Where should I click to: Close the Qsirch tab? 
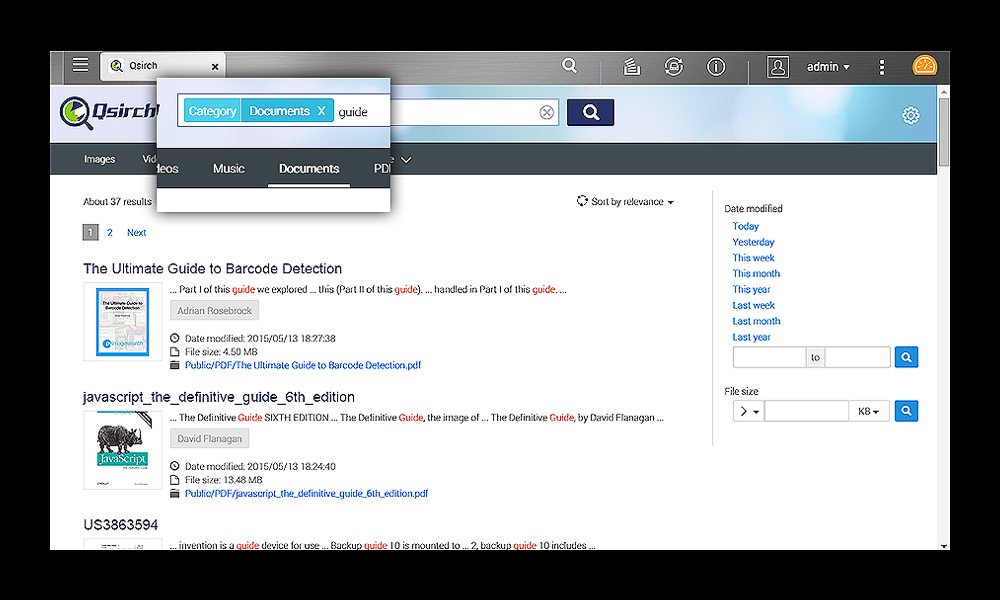(x=215, y=66)
